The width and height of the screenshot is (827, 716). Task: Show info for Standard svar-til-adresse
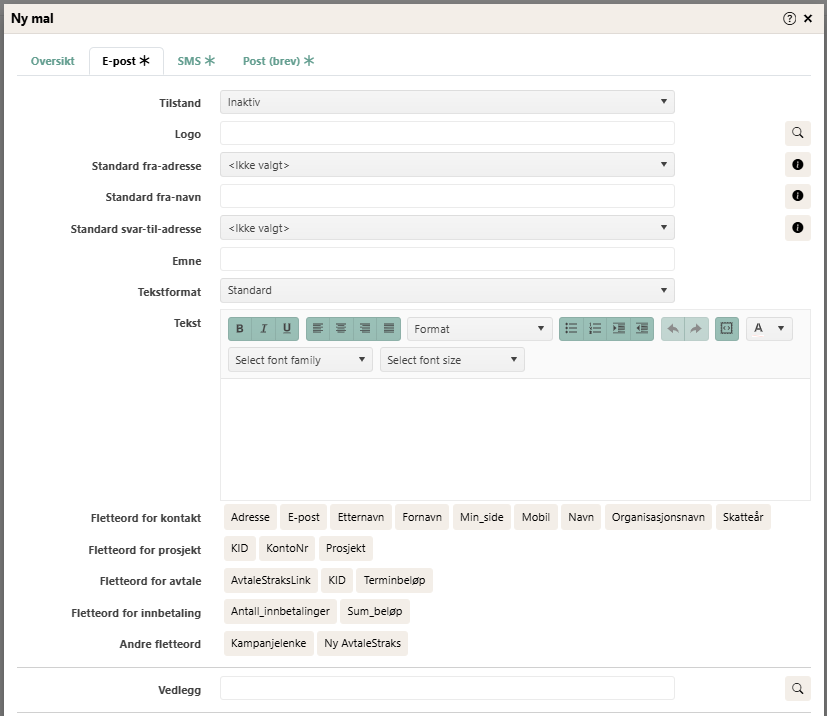point(797,227)
